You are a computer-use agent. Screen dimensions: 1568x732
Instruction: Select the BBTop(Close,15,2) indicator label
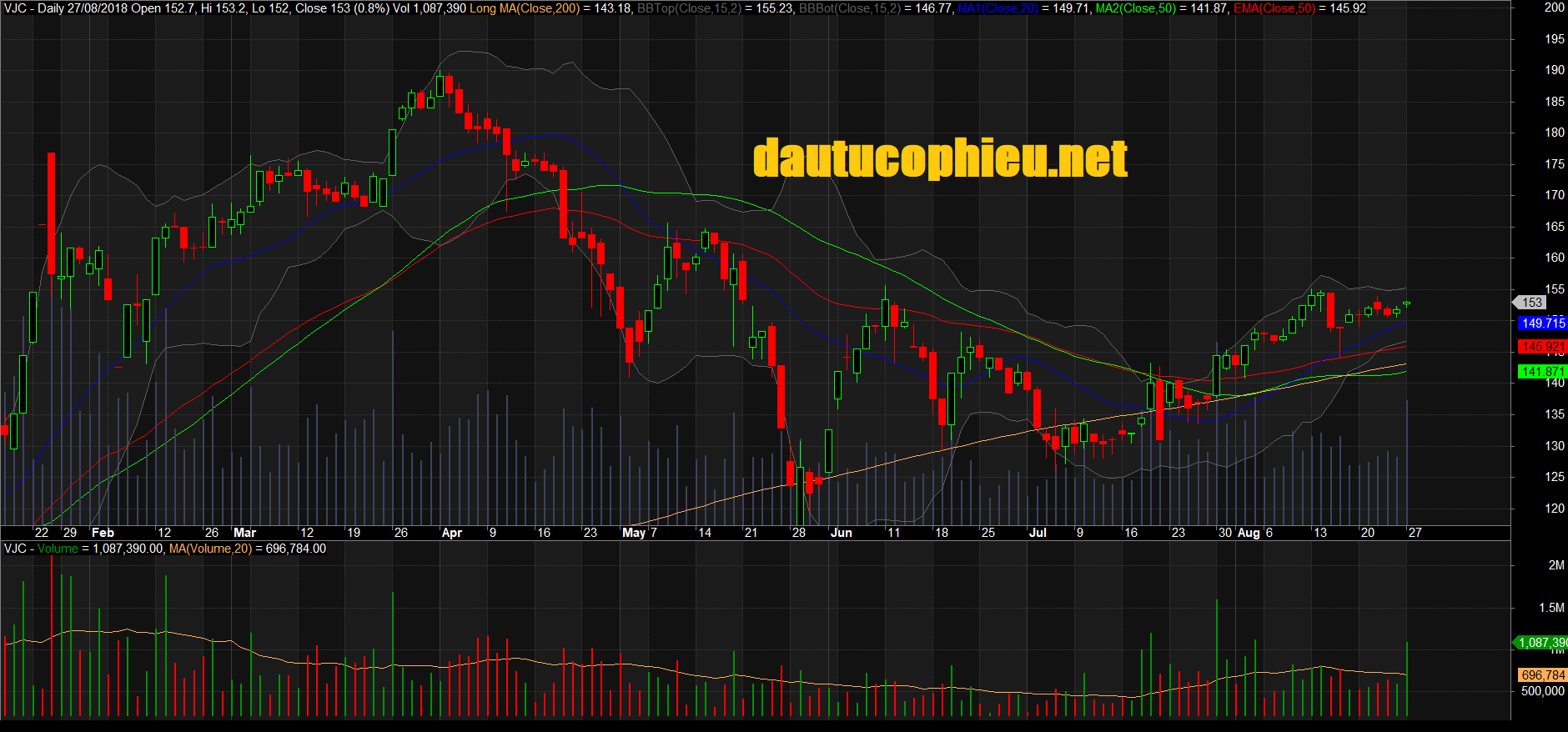pos(688,8)
